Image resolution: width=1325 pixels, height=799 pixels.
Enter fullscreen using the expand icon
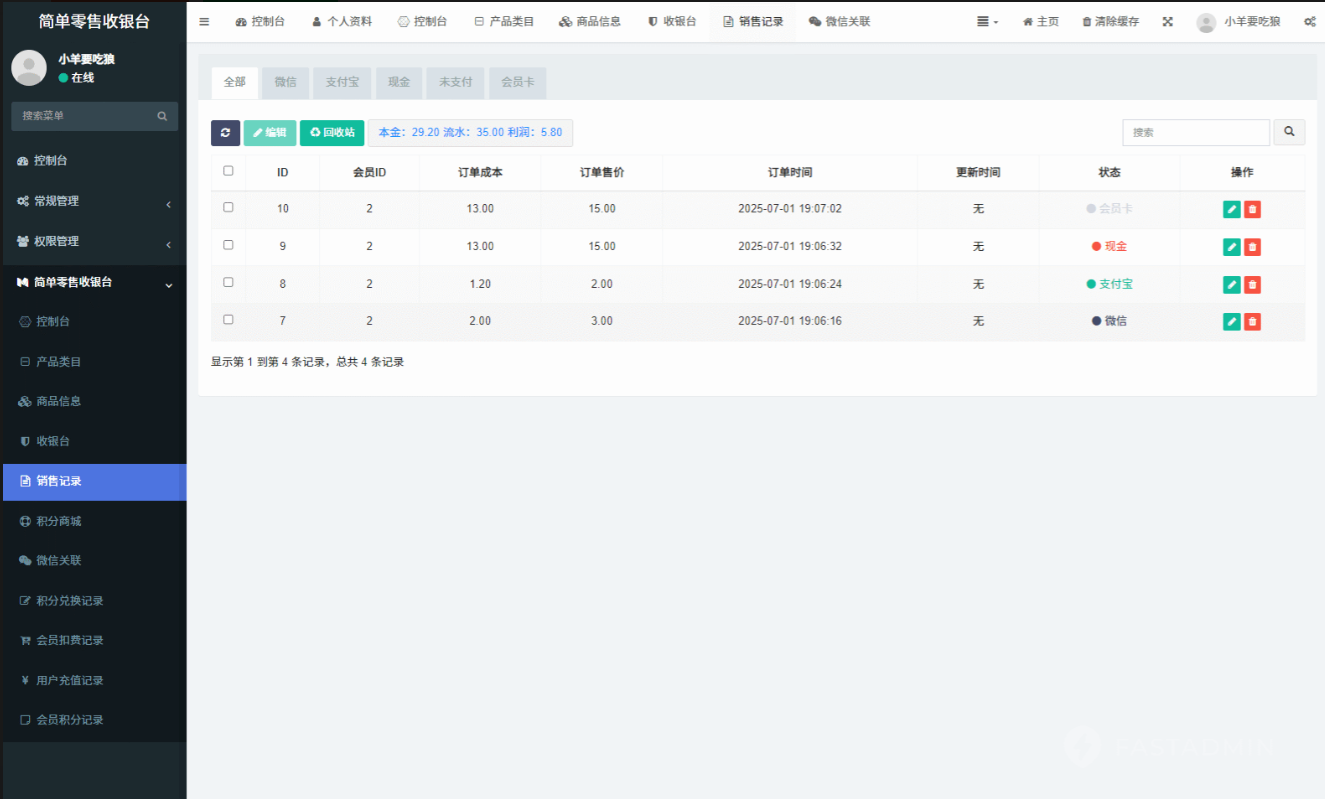(x=1167, y=22)
